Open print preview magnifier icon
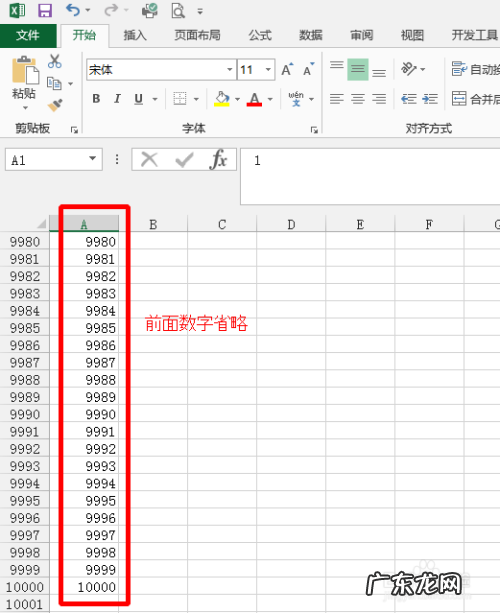The image size is (500, 613). [x=178, y=11]
